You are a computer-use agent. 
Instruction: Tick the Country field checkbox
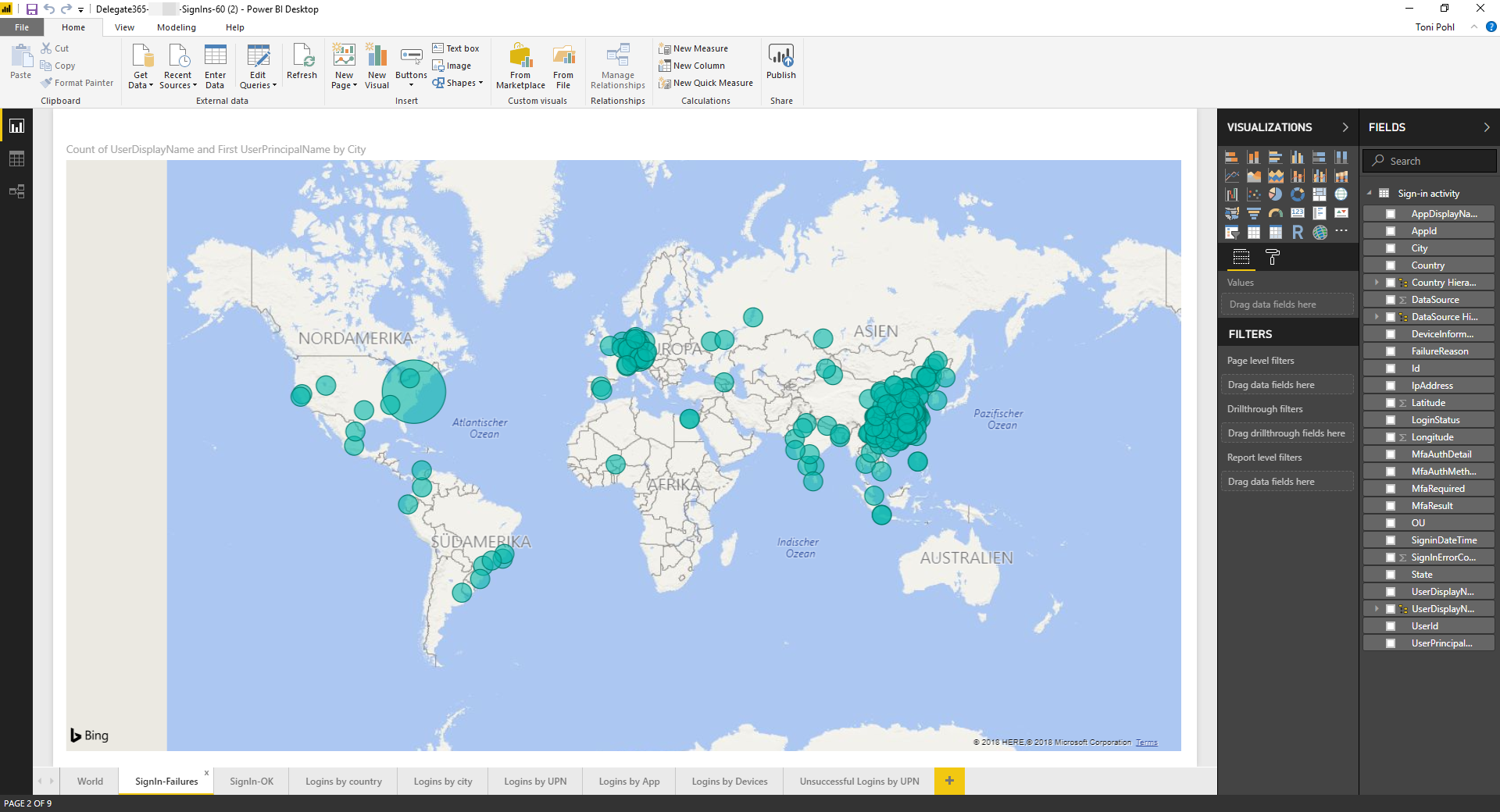click(1391, 265)
